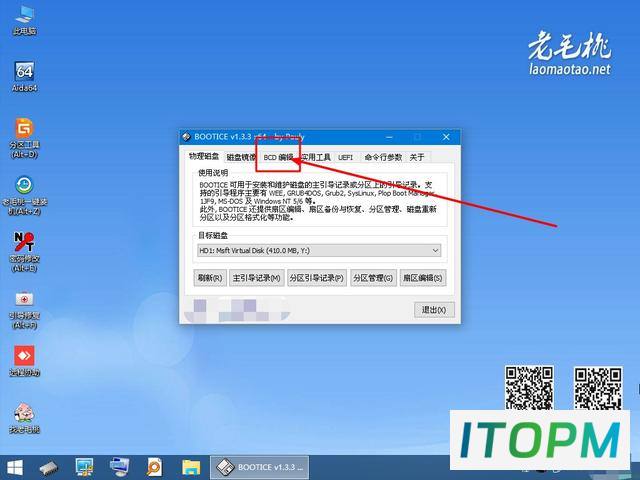Viewport: 640px width, 480px height.
Task: Open the monitor-with-tools taskbar icon
Action: coord(84,467)
